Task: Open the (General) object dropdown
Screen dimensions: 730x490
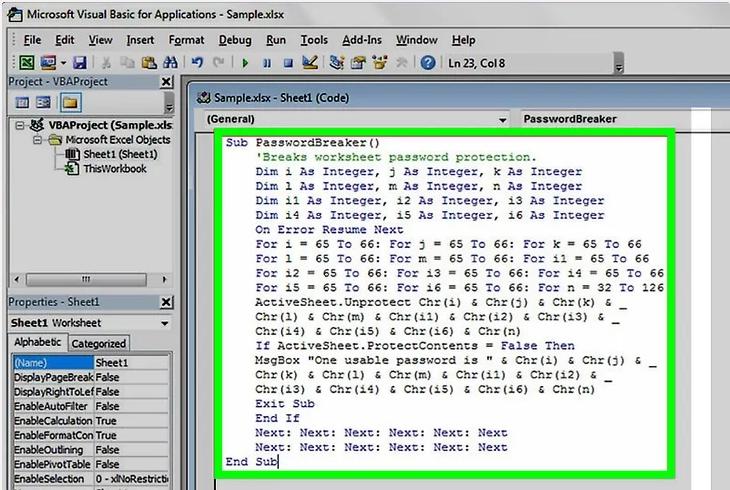Action: (502, 119)
